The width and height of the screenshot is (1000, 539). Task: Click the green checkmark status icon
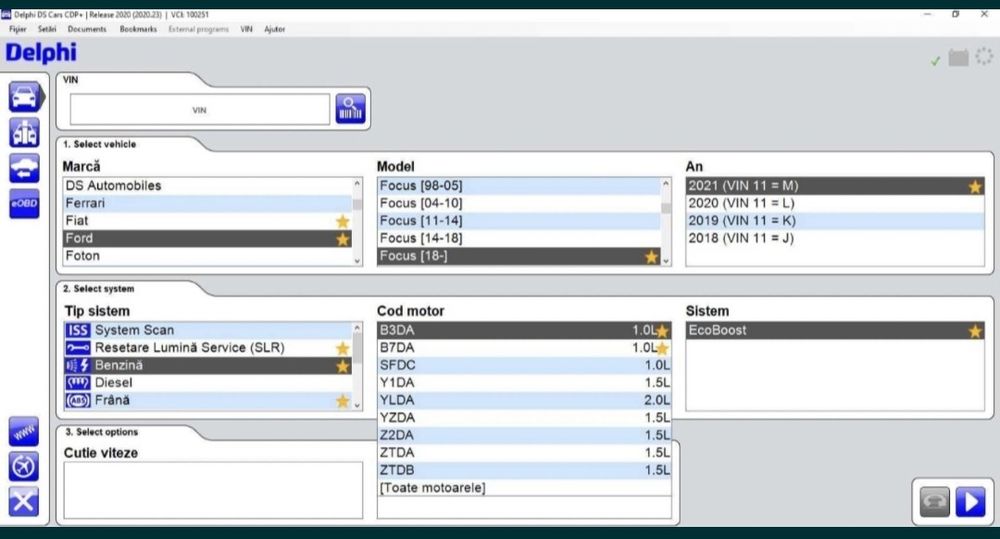tap(936, 61)
